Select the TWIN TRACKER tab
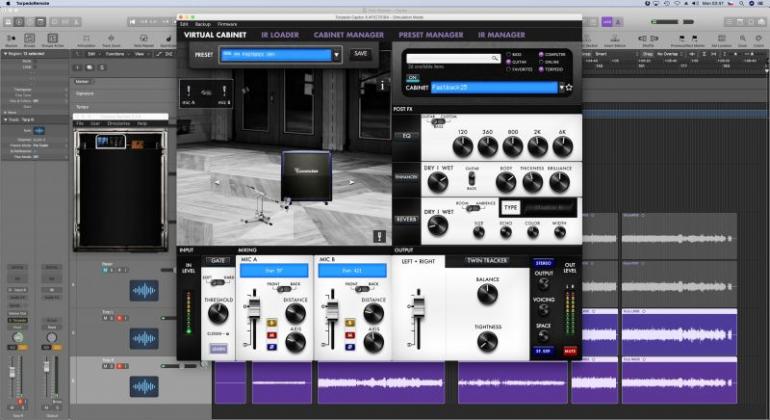770x420 pixels. [x=487, y=261]
